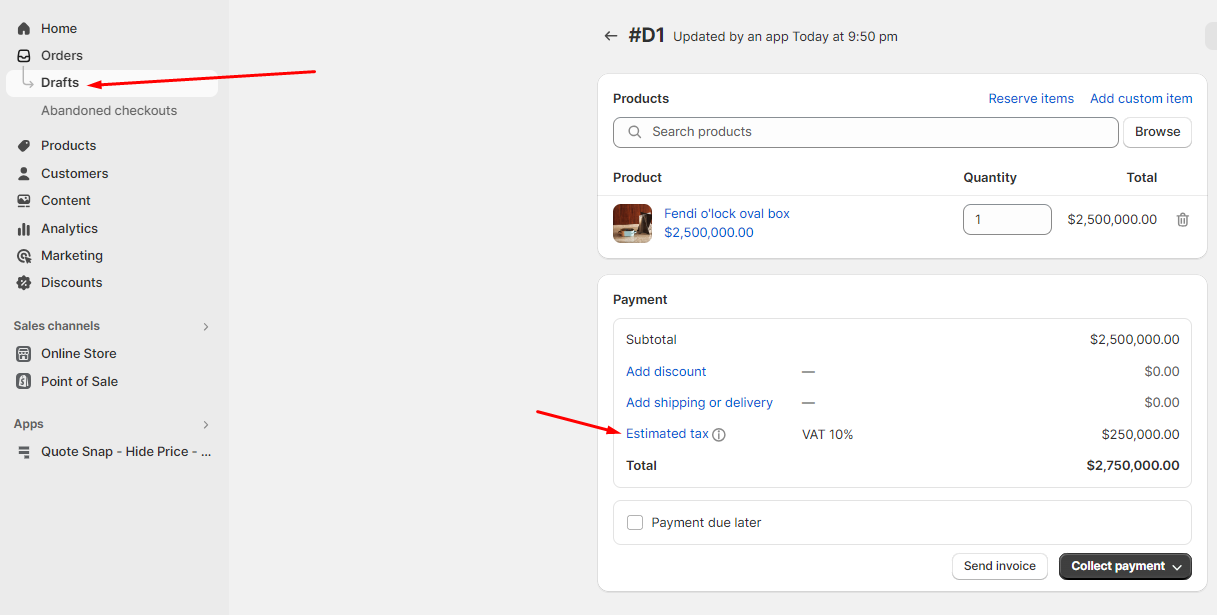Click the Analytics bar chart icon
Screen dimensions: 1217x615
(24, 229)
